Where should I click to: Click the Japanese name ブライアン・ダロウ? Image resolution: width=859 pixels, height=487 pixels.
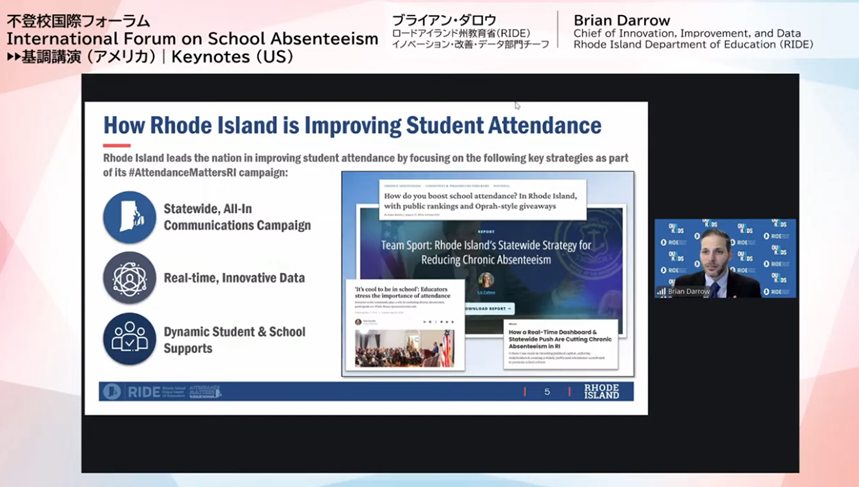coord(444,20)
